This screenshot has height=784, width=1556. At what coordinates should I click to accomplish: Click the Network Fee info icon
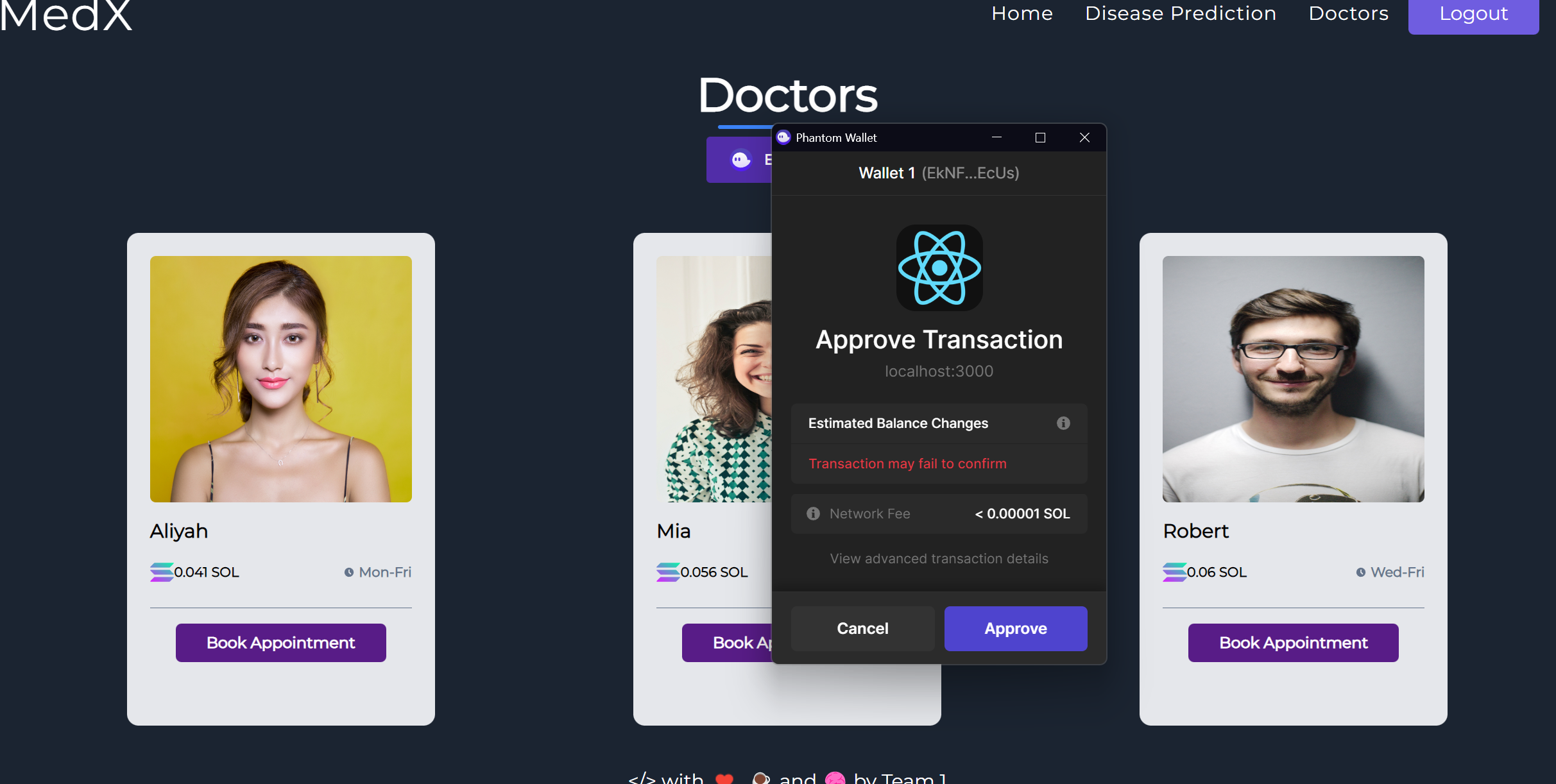tap(813, 513)
